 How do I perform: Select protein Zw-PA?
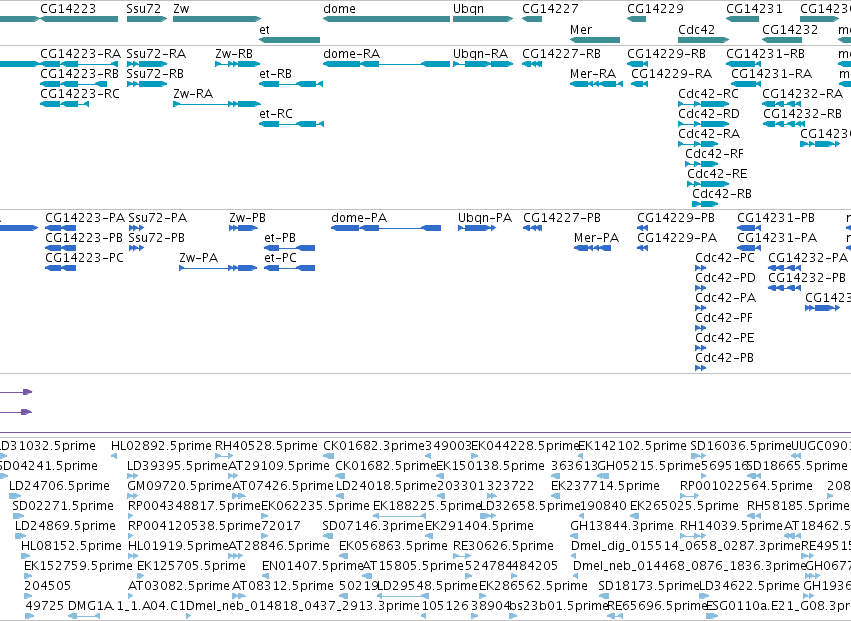[x=199, y=258]
